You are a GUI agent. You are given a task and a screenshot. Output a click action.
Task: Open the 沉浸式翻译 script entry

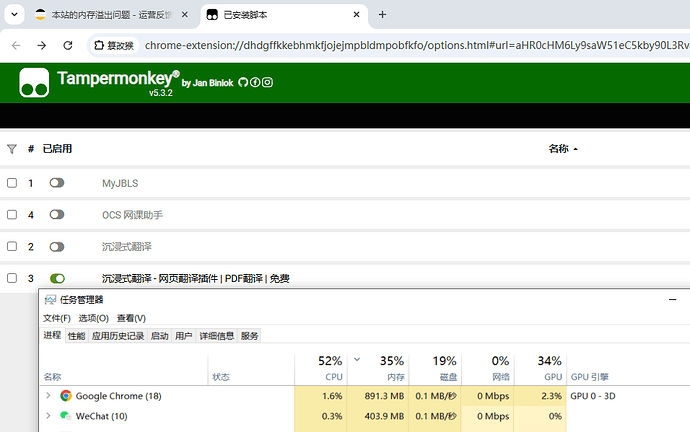click(x=127, y=247)
